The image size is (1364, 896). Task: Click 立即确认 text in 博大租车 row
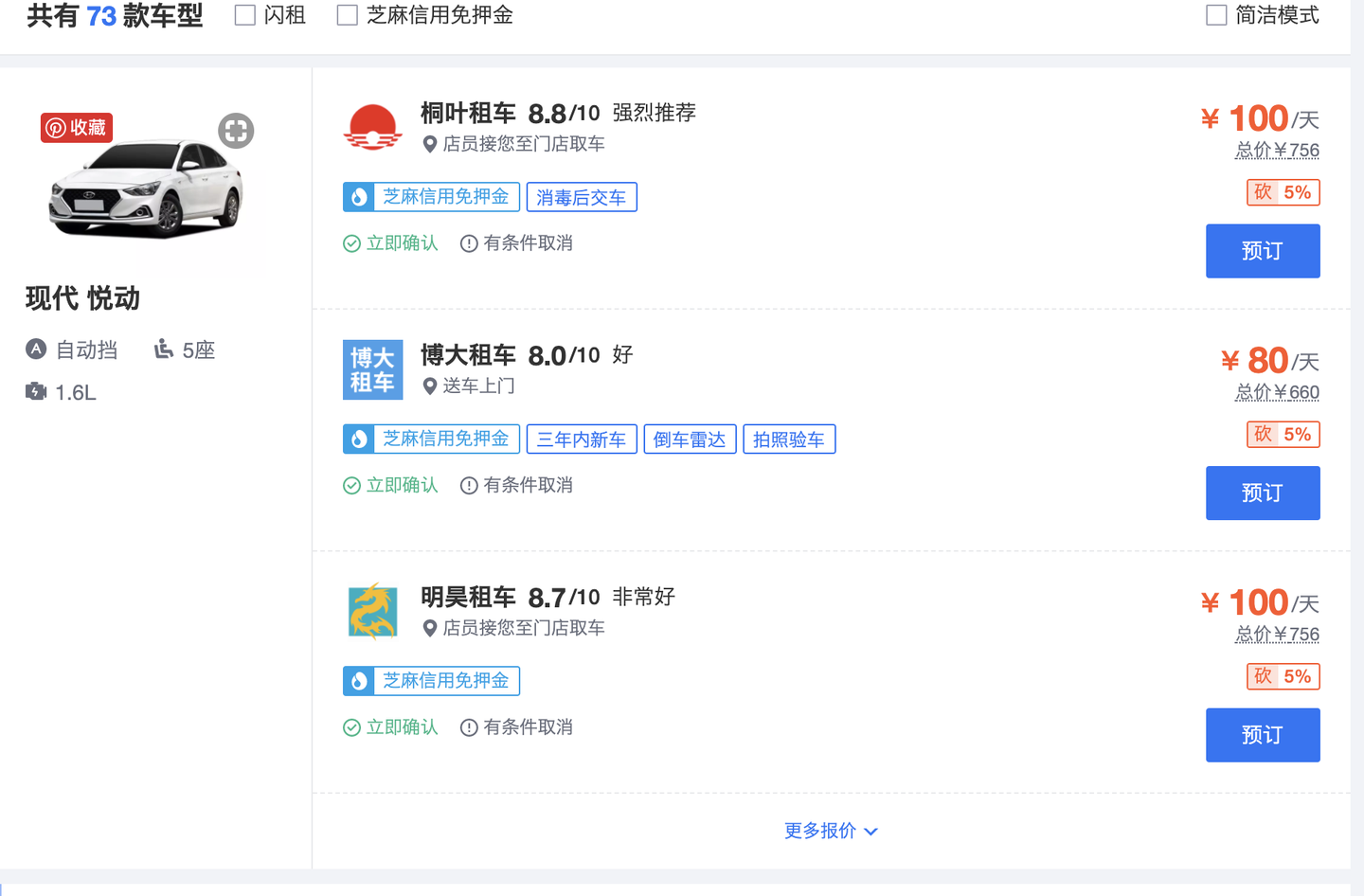403,486
